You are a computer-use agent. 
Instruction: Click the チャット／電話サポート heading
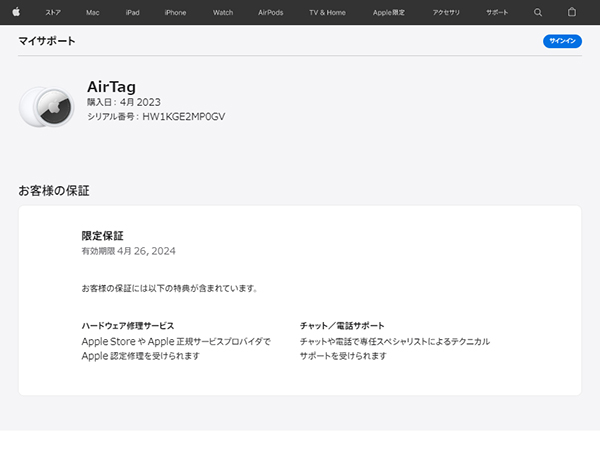[342, 326]
